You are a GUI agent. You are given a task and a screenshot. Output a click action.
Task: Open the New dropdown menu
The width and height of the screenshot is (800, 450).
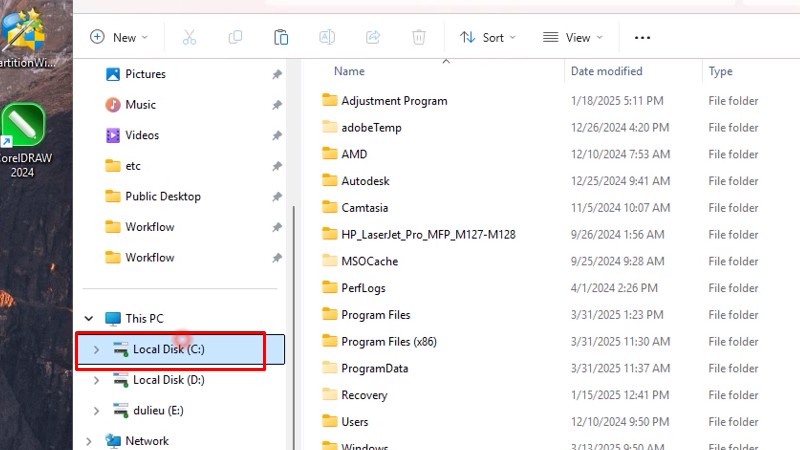(x=119, y=37)
